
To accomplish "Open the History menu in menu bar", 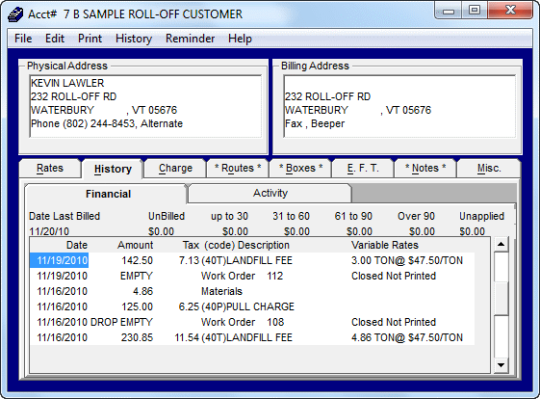I will pyautogui.click(x=134, y=38).
